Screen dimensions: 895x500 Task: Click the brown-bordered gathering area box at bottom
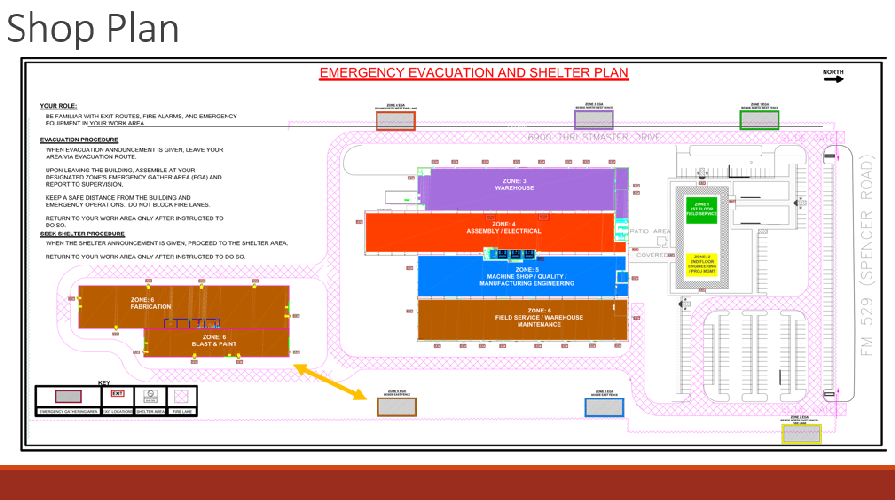click(396, 407)
